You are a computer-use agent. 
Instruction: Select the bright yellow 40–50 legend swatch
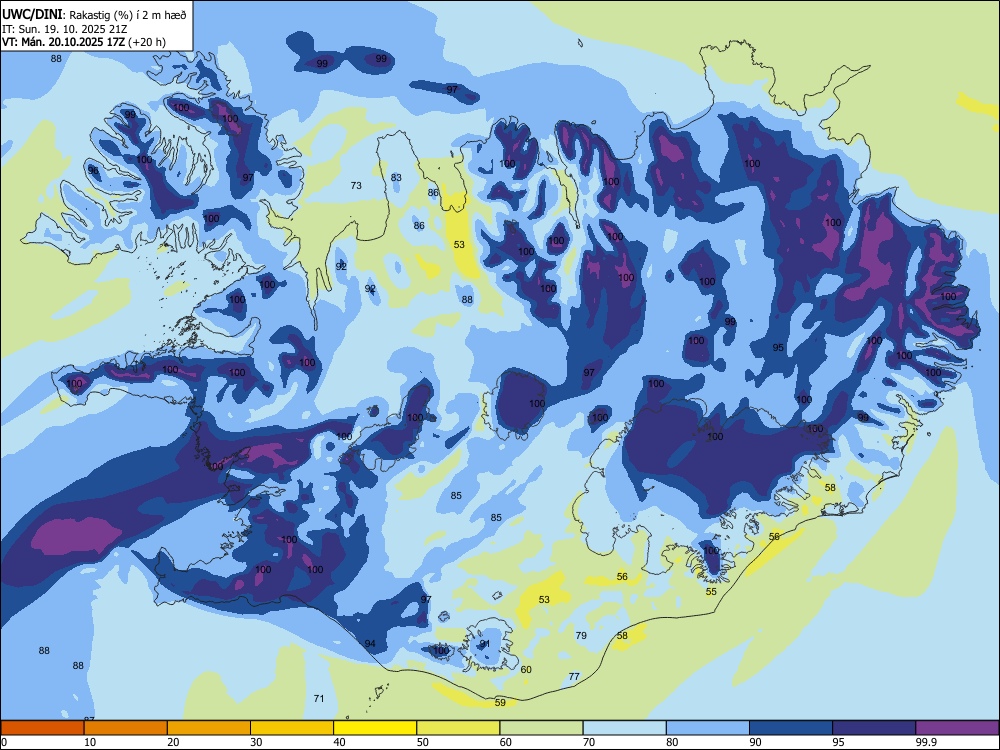click(375, 727)
